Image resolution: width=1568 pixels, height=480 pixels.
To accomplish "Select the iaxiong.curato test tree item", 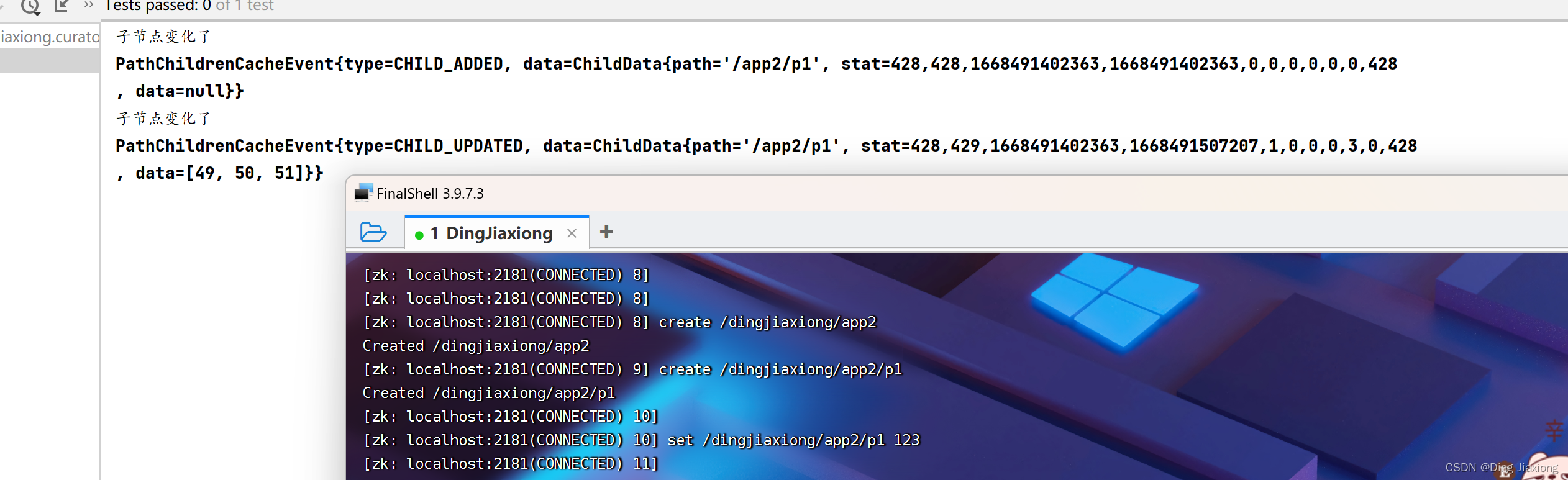I will tap(50, 37).
